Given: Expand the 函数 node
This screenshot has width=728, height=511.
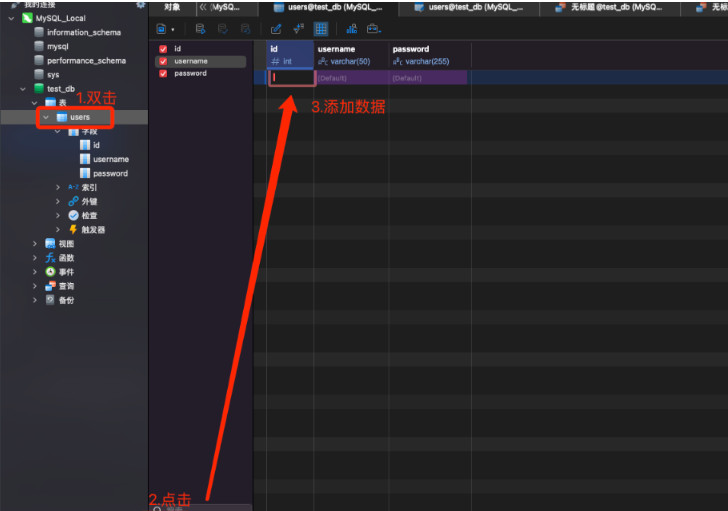Looking at the screenshot, I should click(x=35, y=258).
